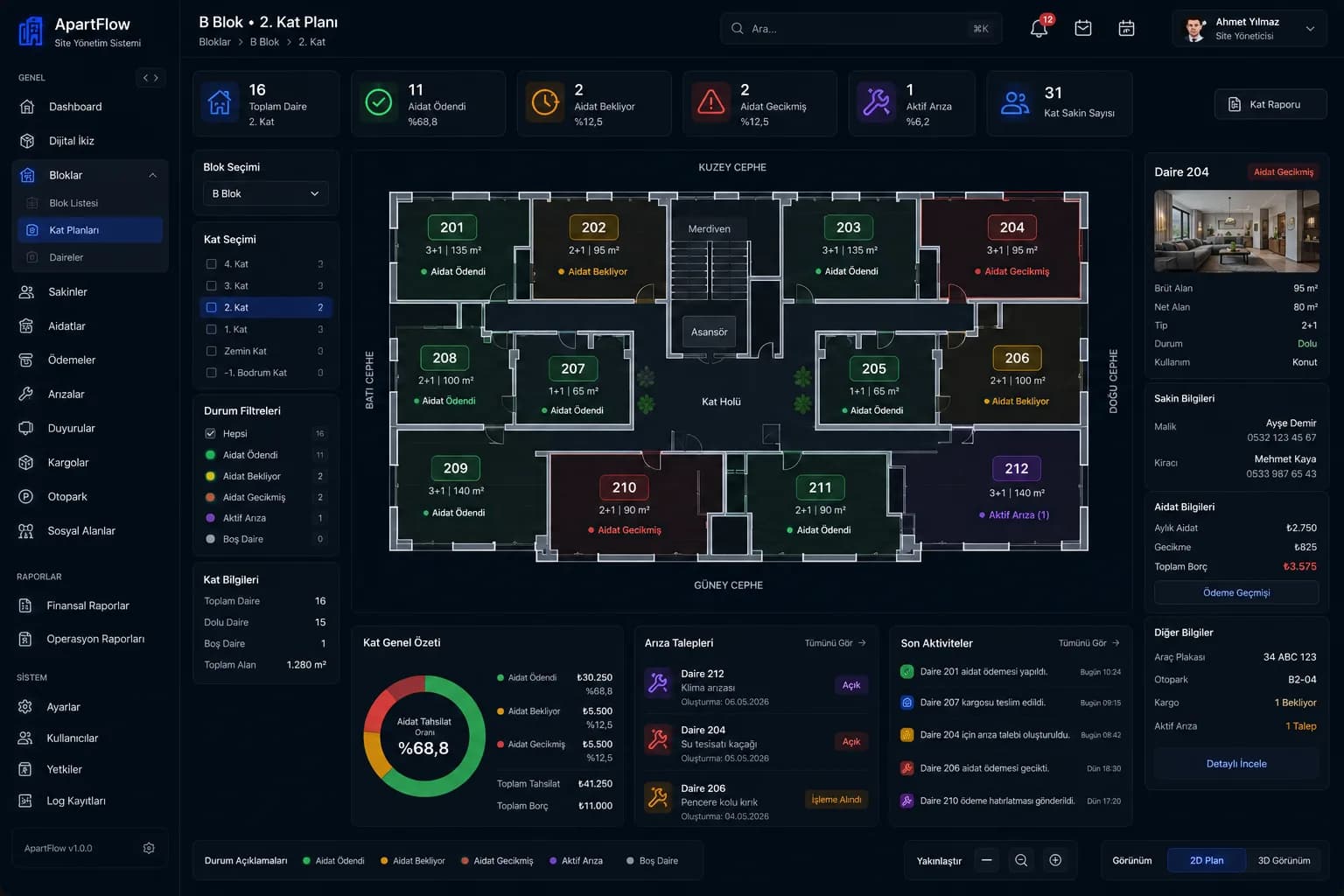Viewport: 1344px width, 896px height.
Task: Click the Sakinler people icon
Action: pyautogui.click(x=26, y=292)
